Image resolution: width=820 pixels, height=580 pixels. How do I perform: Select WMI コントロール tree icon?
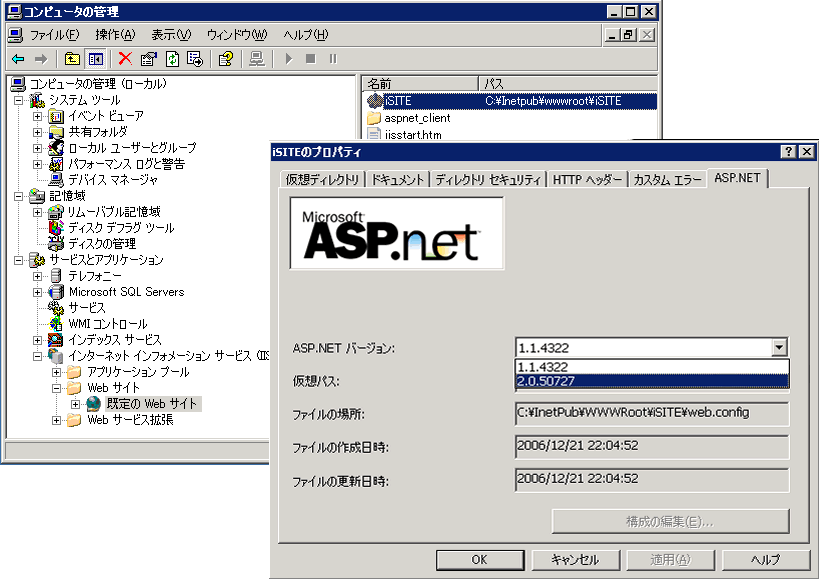point(56,324)
